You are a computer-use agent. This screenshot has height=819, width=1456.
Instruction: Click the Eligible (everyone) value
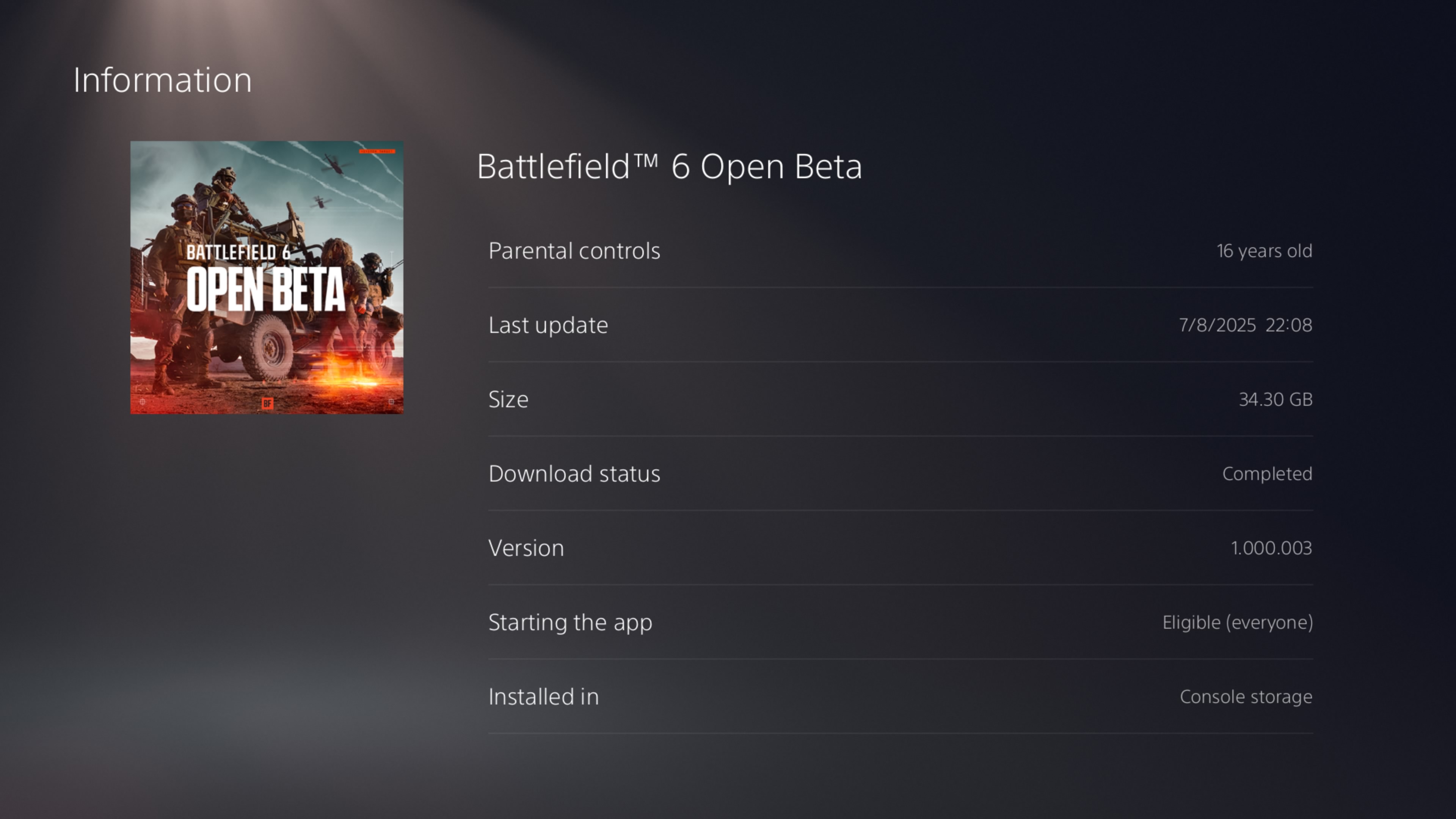pos(1238,622)
